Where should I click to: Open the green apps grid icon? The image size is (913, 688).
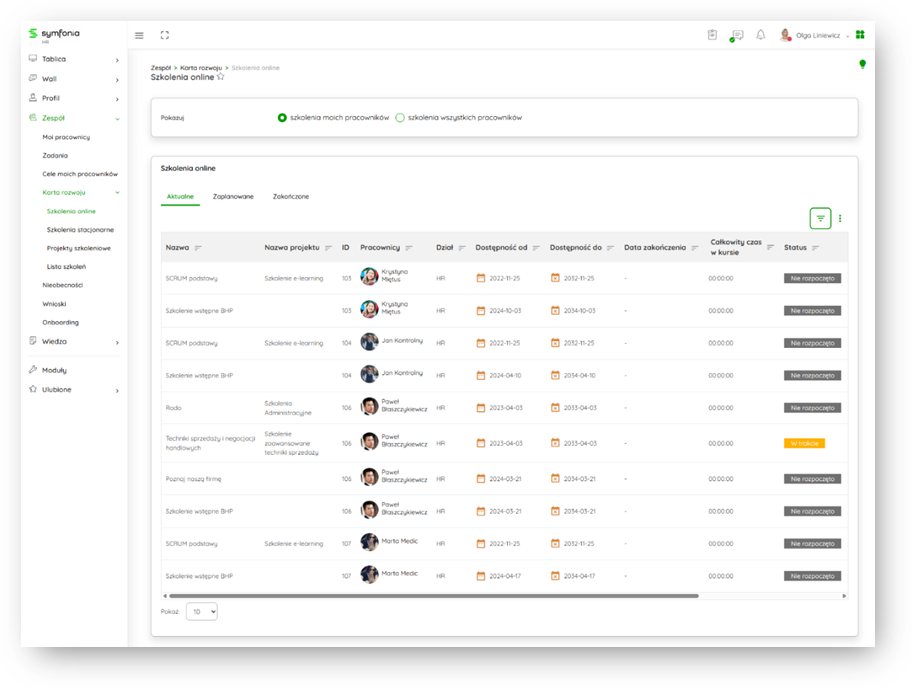click(860, 35)
